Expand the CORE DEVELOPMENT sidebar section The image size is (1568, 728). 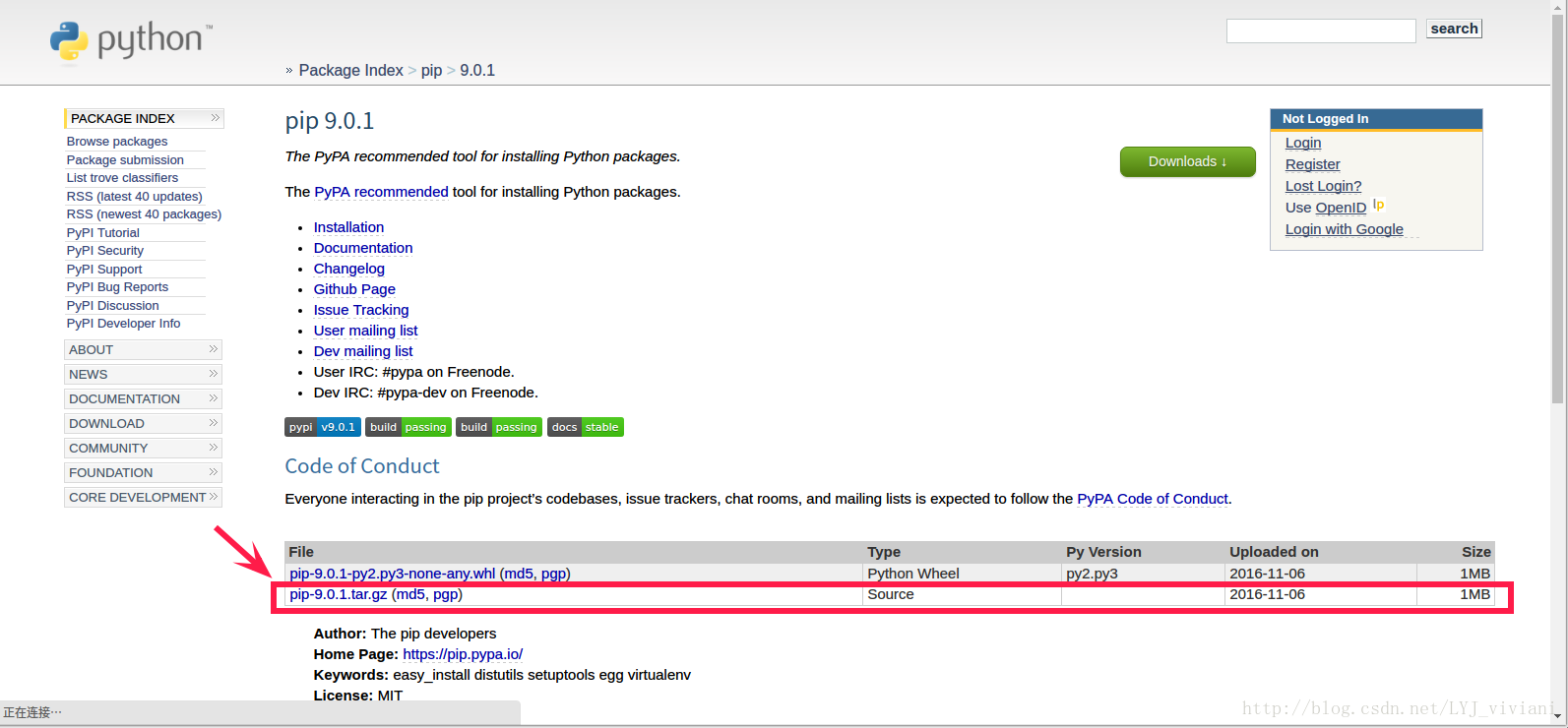pos(143,497)
